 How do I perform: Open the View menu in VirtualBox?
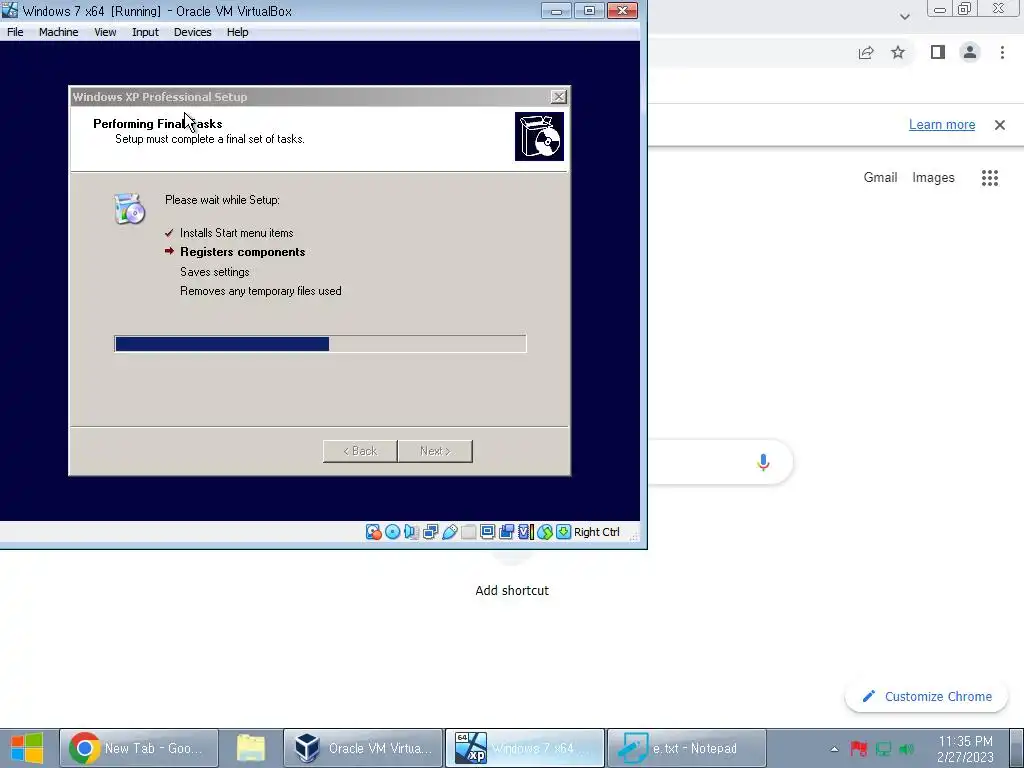(105, 32)
